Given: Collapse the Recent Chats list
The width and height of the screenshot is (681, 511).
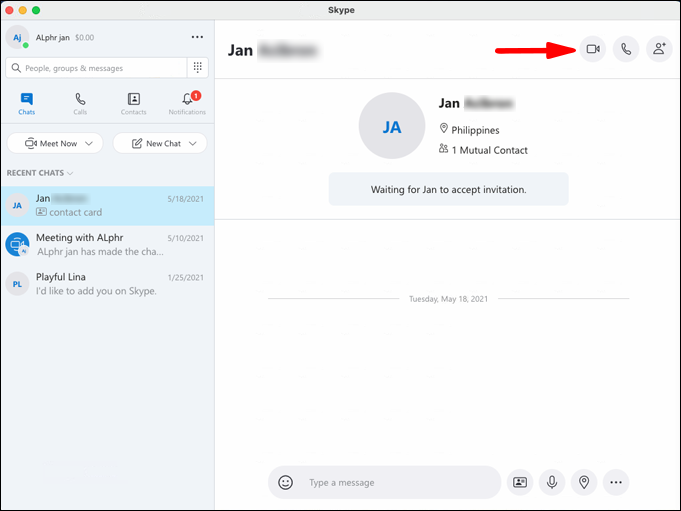Looking at the screenshot, I should click(40, 173).
